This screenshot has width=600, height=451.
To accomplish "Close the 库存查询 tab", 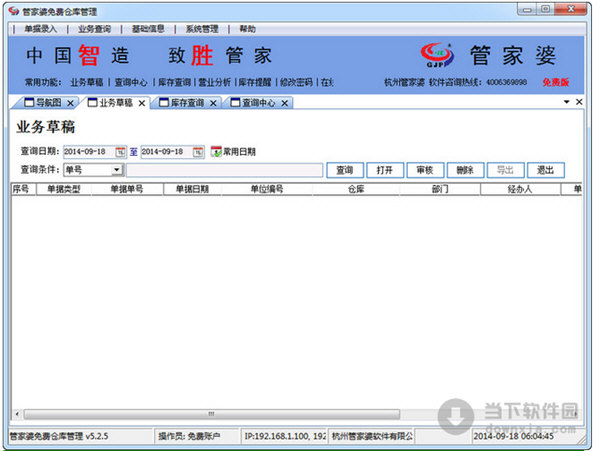I will click(x=213, y=103).
